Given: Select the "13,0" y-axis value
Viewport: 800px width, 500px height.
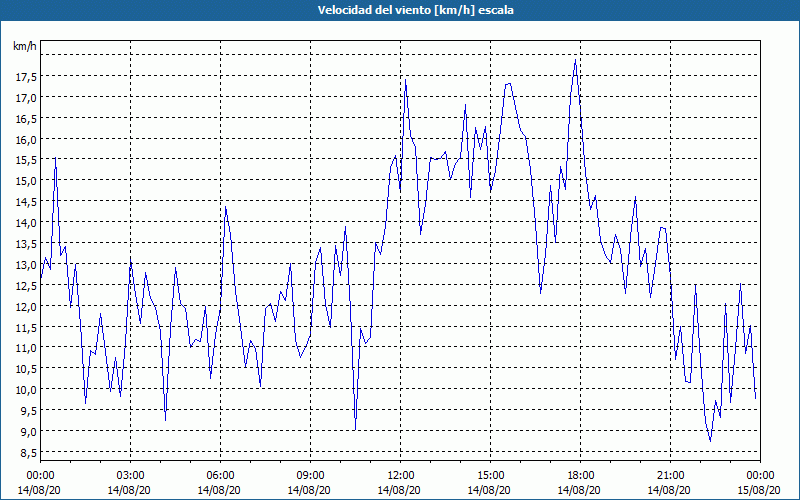Looking at the screenshot, I should pyautogui.click(x=26, y=264).
